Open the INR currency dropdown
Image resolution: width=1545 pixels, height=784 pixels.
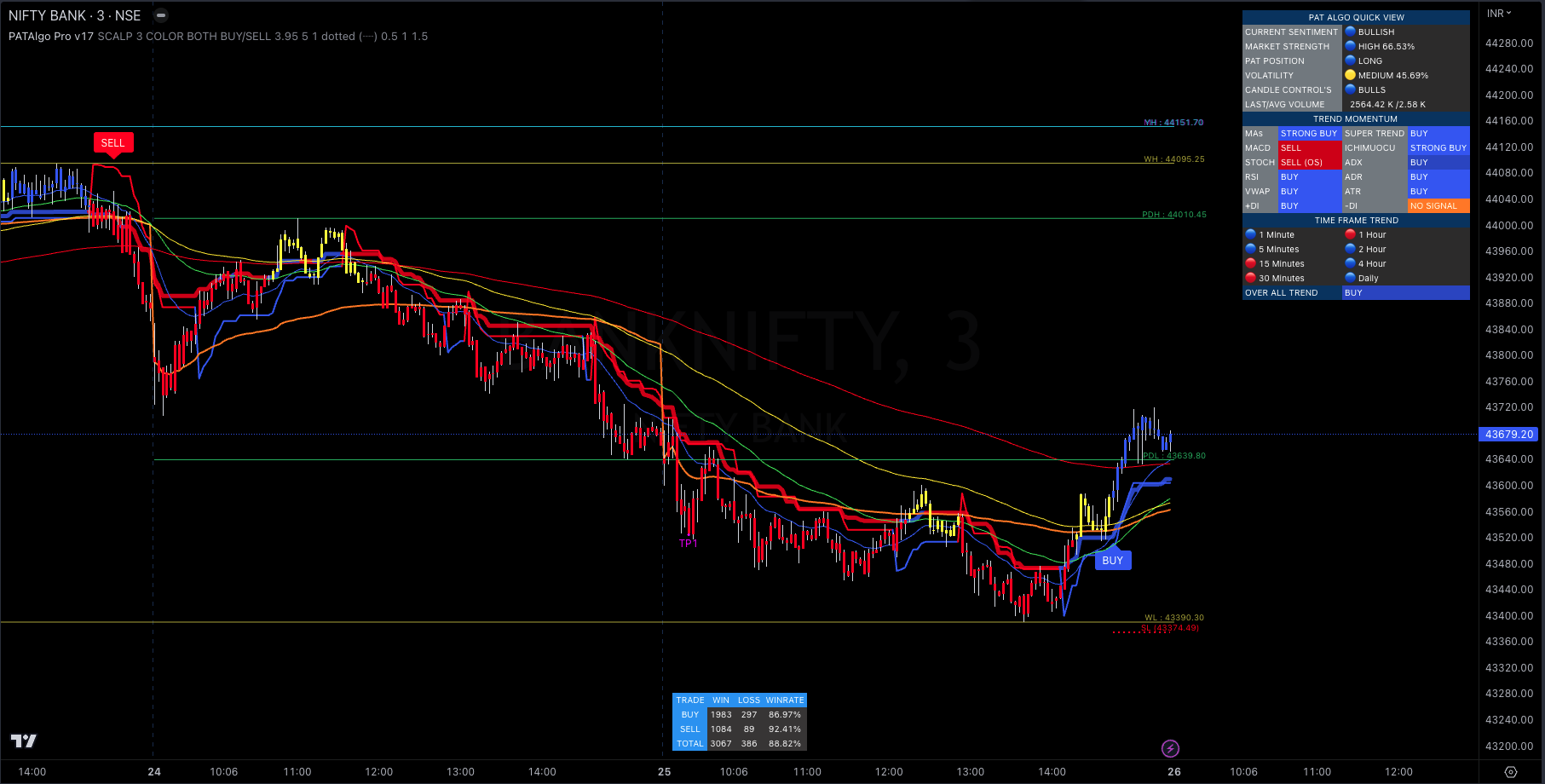coord(1499,14)
